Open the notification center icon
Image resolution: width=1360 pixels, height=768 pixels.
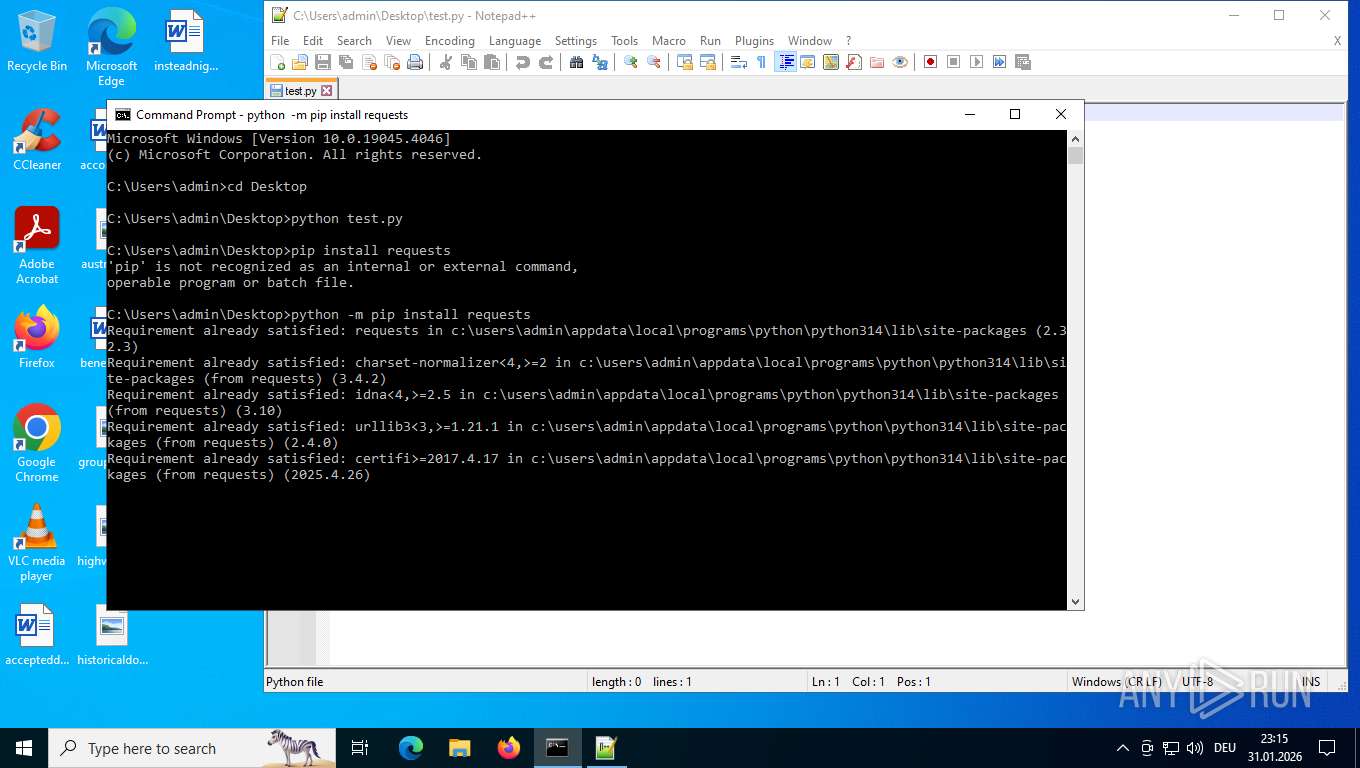(1327, 748)
